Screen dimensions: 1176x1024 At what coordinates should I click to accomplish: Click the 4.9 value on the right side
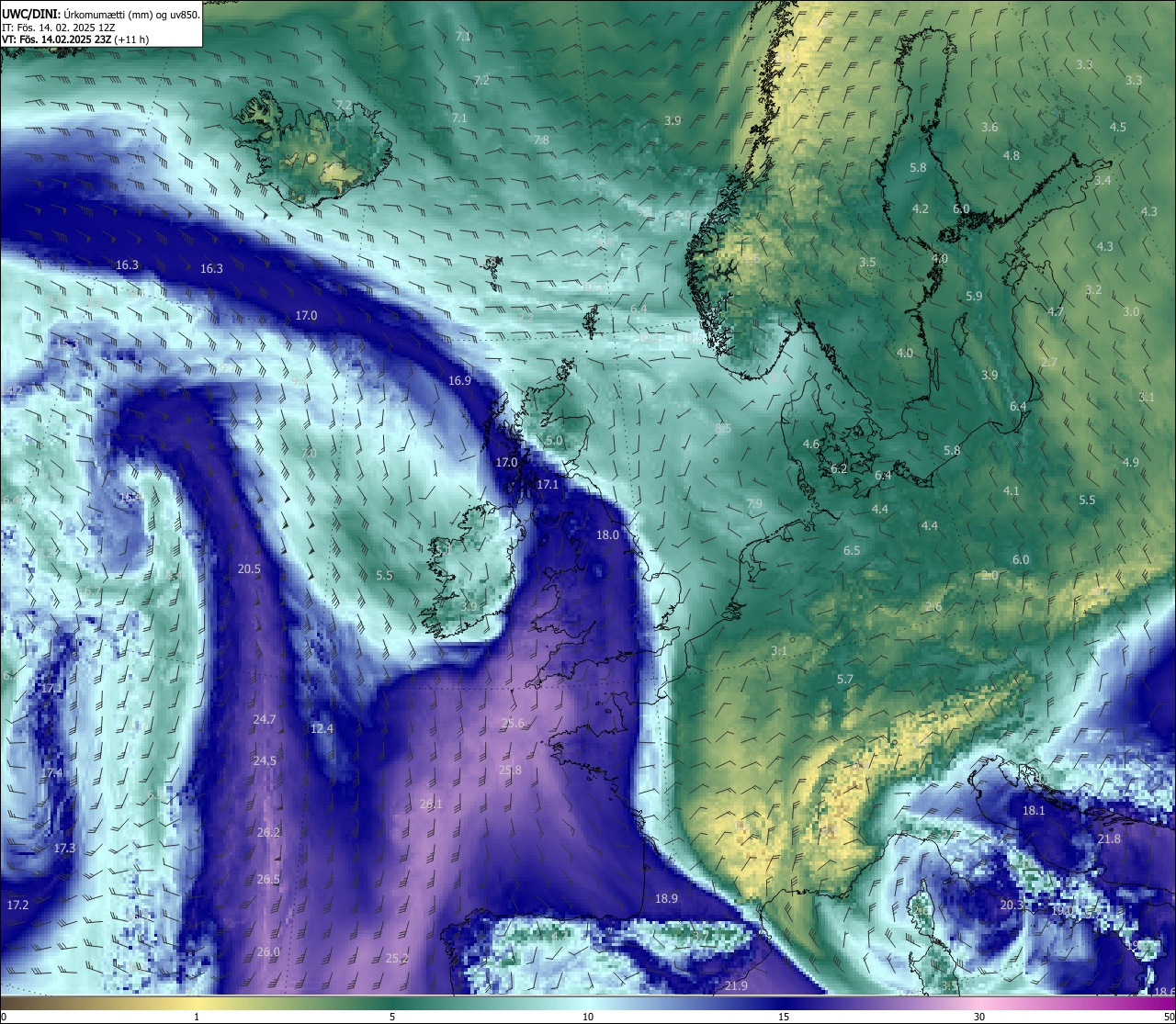(x=1131, y=462)
